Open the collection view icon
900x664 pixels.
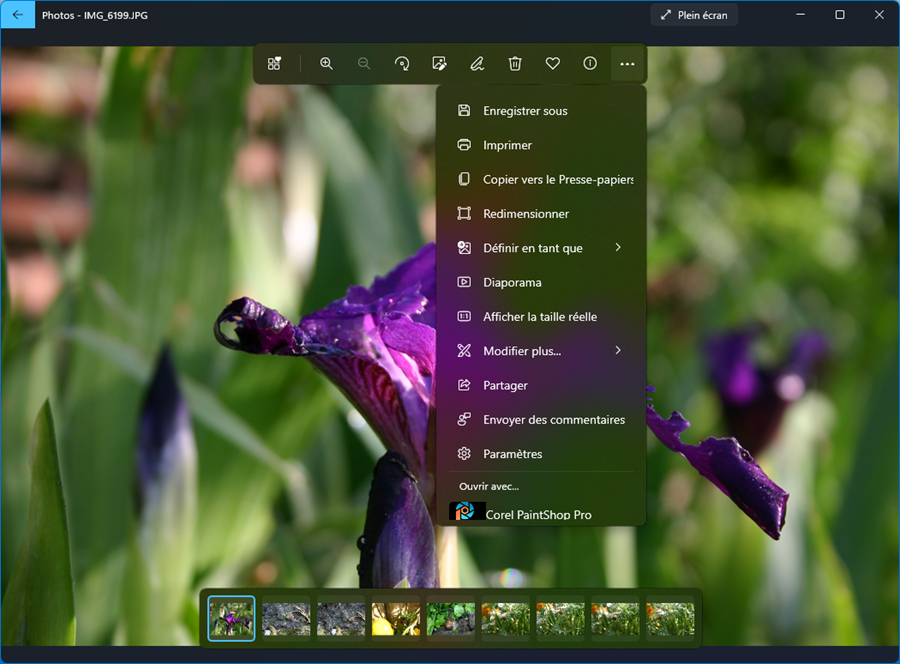(274, 64)
